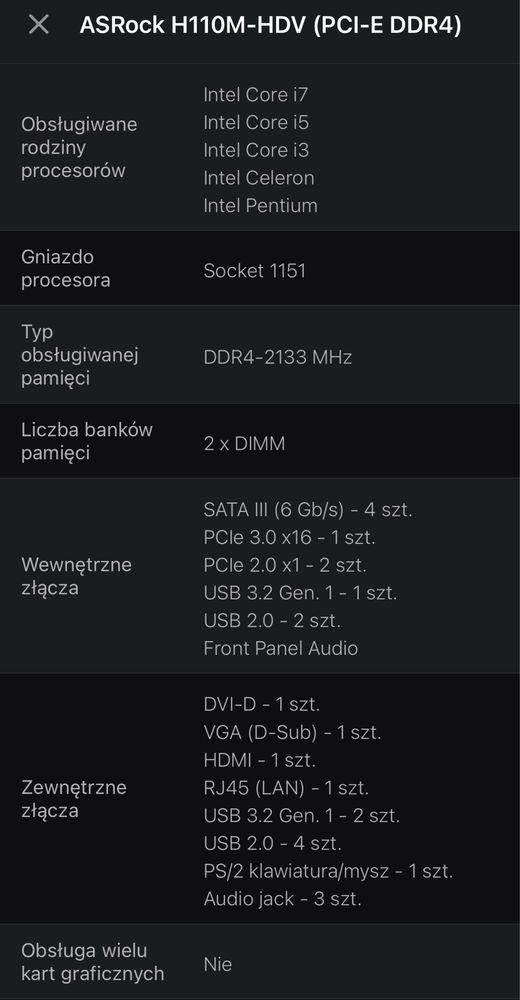Viewport: 520px width, 1000px height.
Task: Close the ASRock H110M-HDV specification panel
Action: point(39,26)
